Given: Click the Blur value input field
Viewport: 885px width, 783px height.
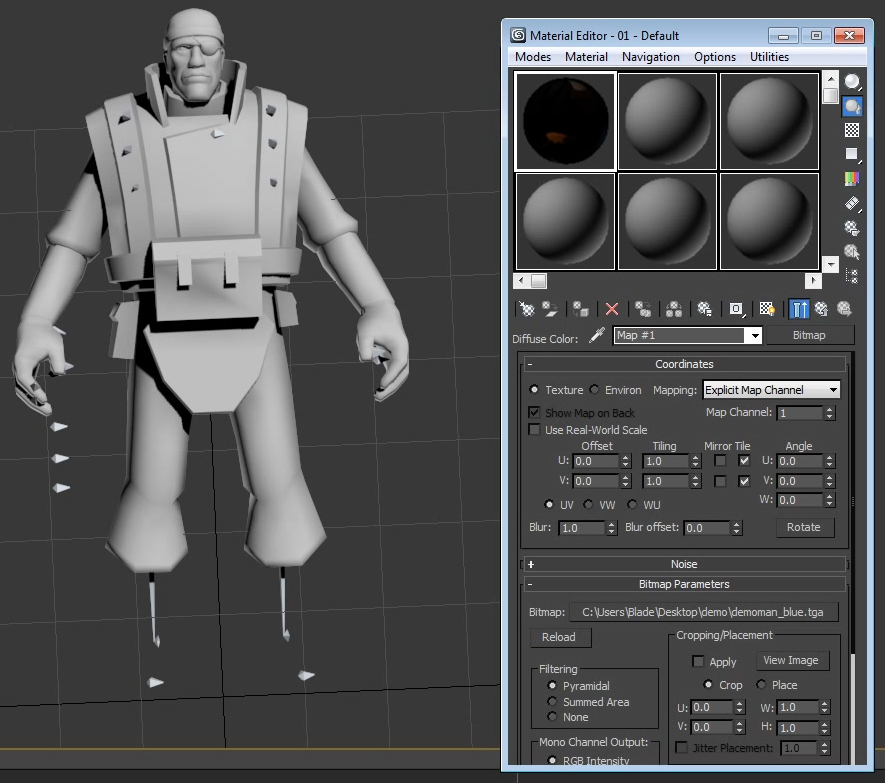Looking at the screenshot, I should tap(582, 528).
